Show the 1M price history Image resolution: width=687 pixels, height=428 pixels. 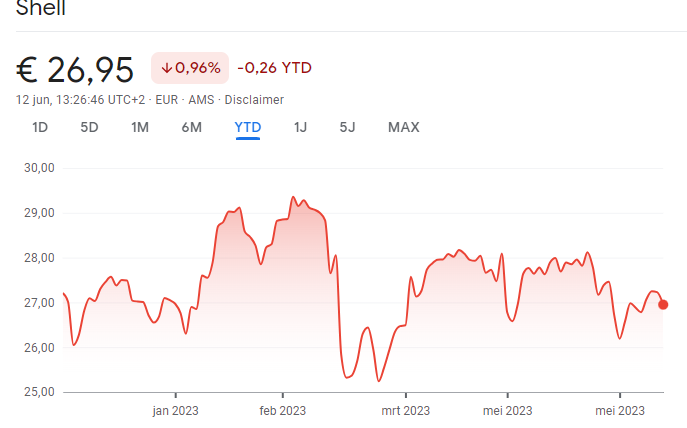tap(140, 127)
